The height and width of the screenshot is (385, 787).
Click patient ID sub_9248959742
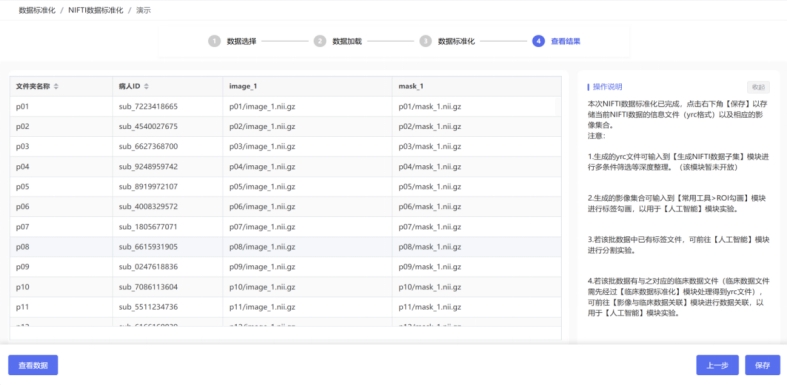[x=148, y=167]
